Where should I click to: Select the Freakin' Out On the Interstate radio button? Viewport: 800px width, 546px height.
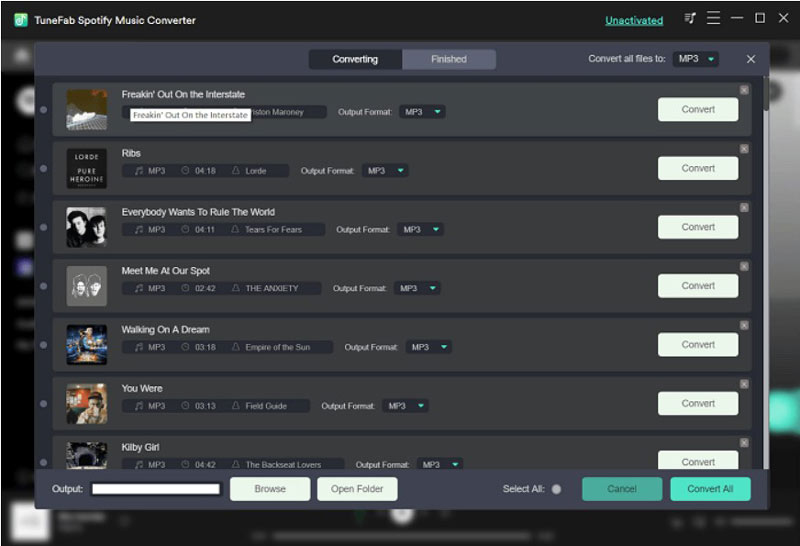click(x=43, y=110)
